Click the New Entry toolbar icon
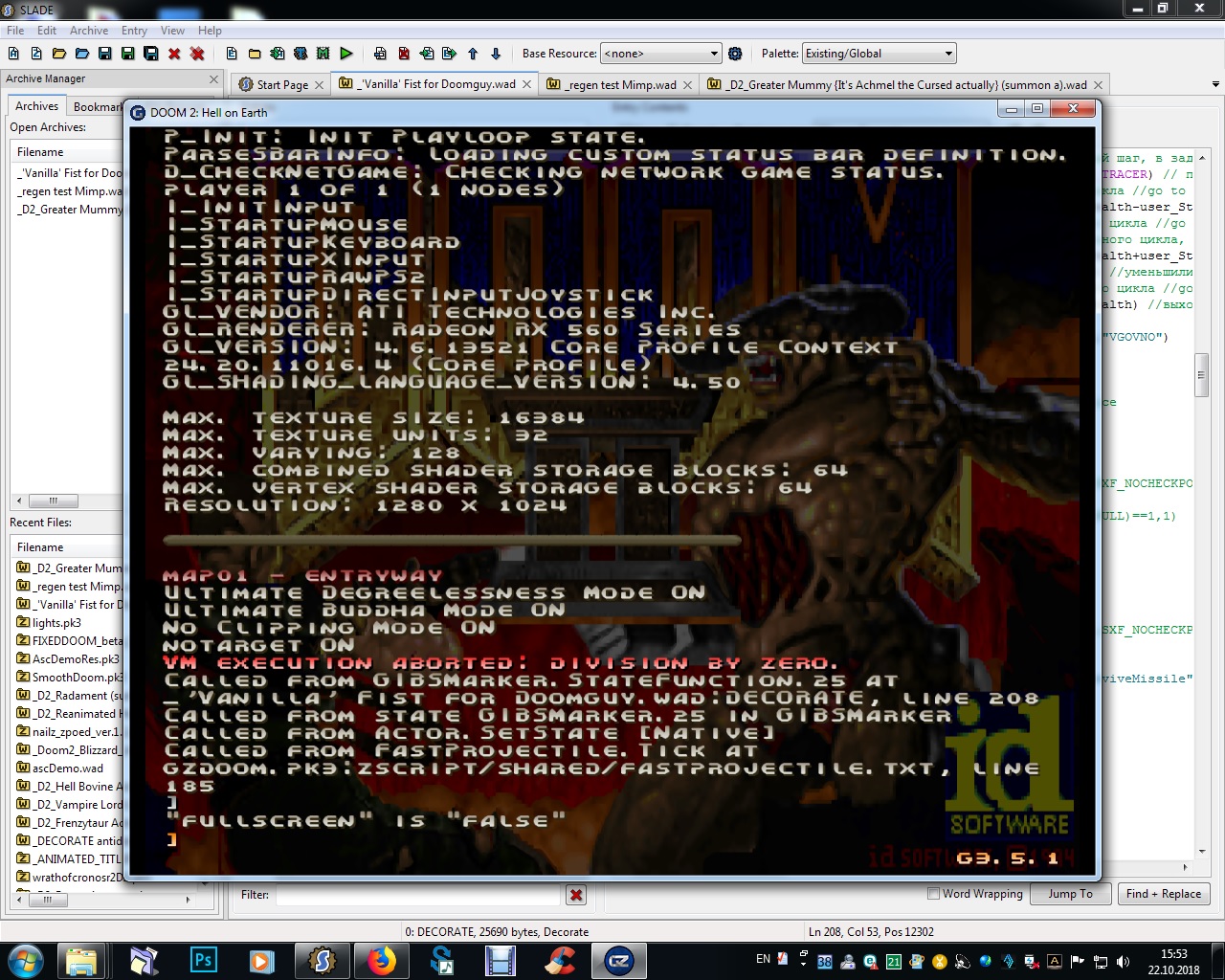The height and width of the screenshot is (980, 1225). 232,54
